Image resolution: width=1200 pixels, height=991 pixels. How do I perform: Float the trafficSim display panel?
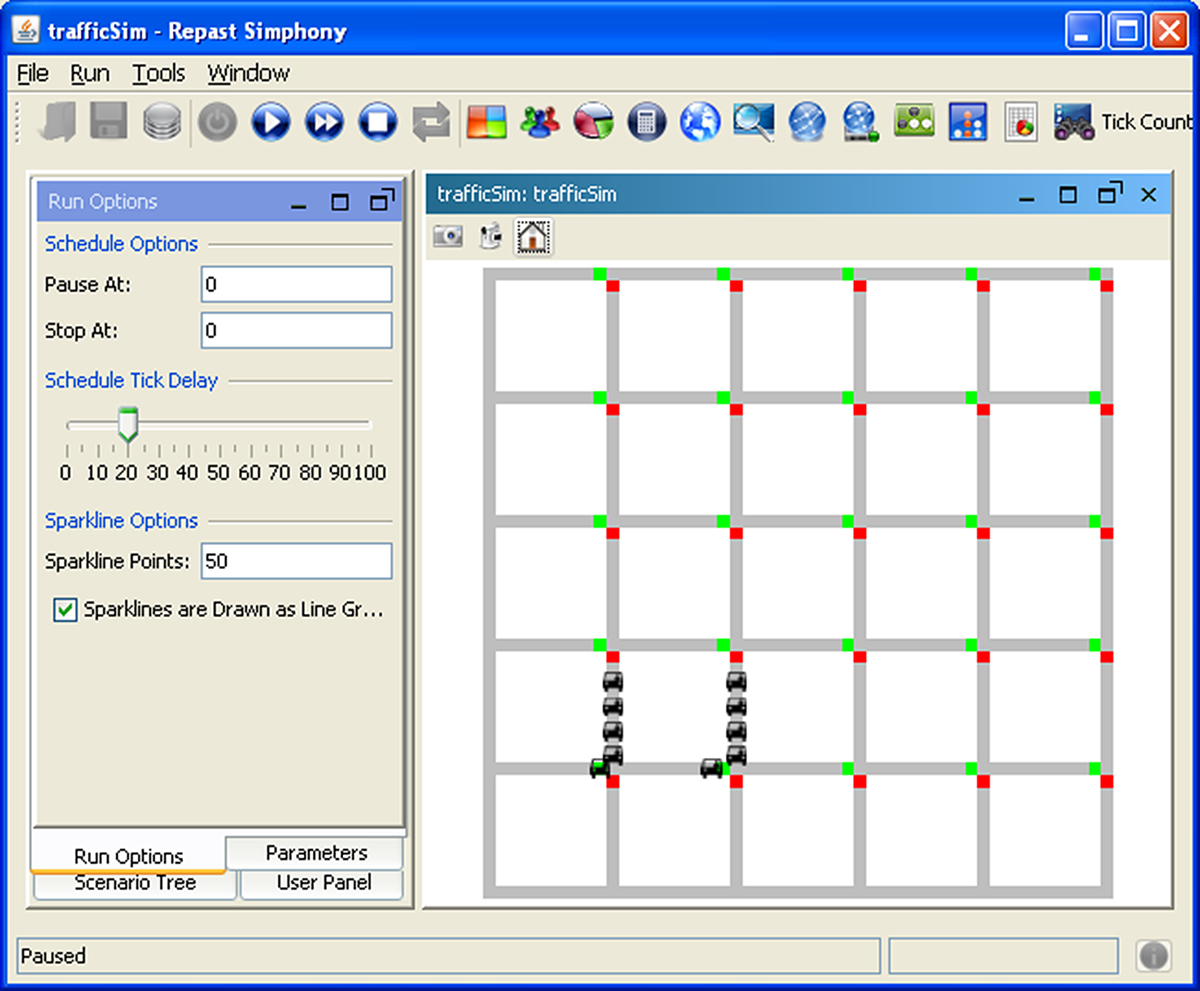[1110, 194]
